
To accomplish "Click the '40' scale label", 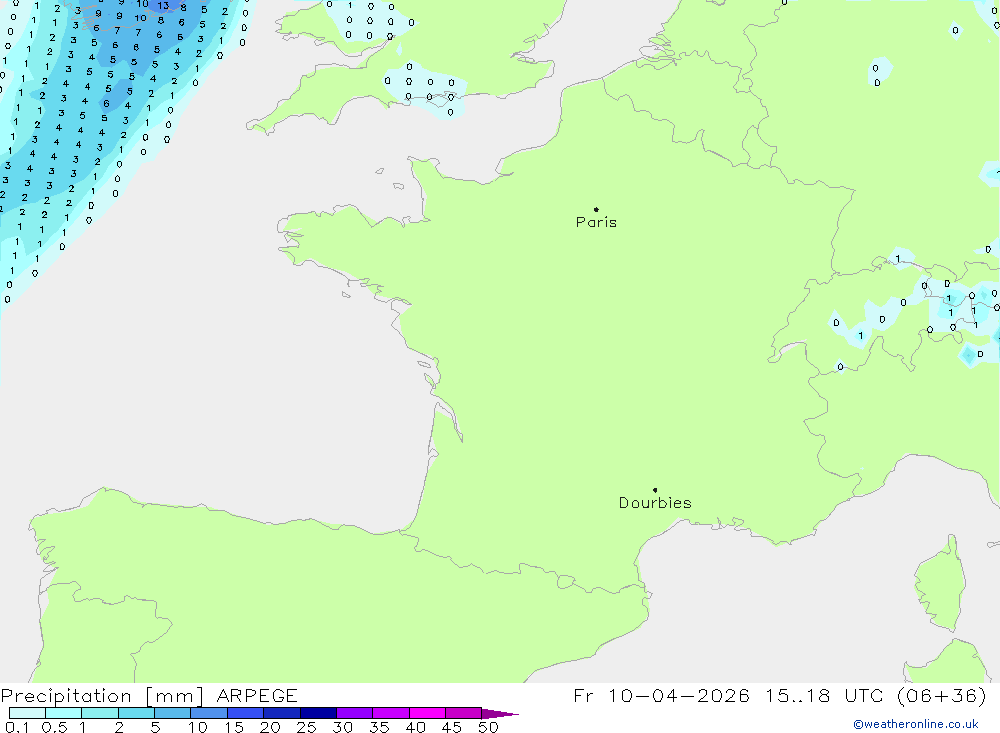I will (416, 727).
